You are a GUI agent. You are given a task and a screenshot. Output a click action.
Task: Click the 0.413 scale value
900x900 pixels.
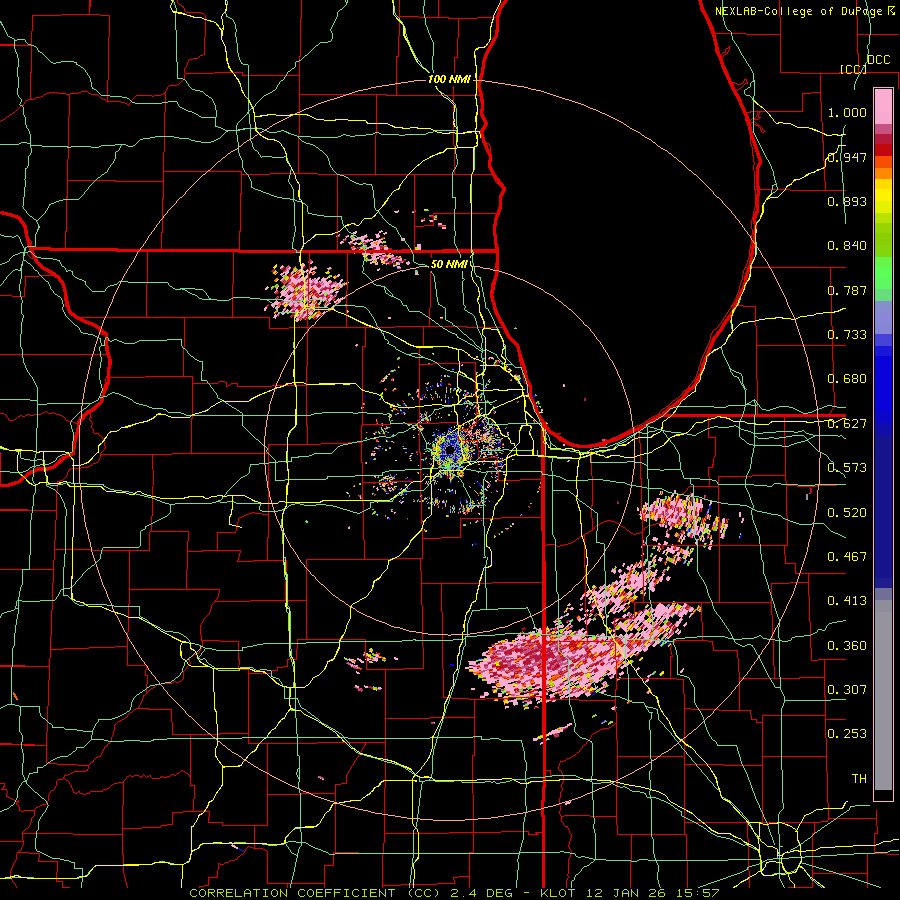(847, 601)
